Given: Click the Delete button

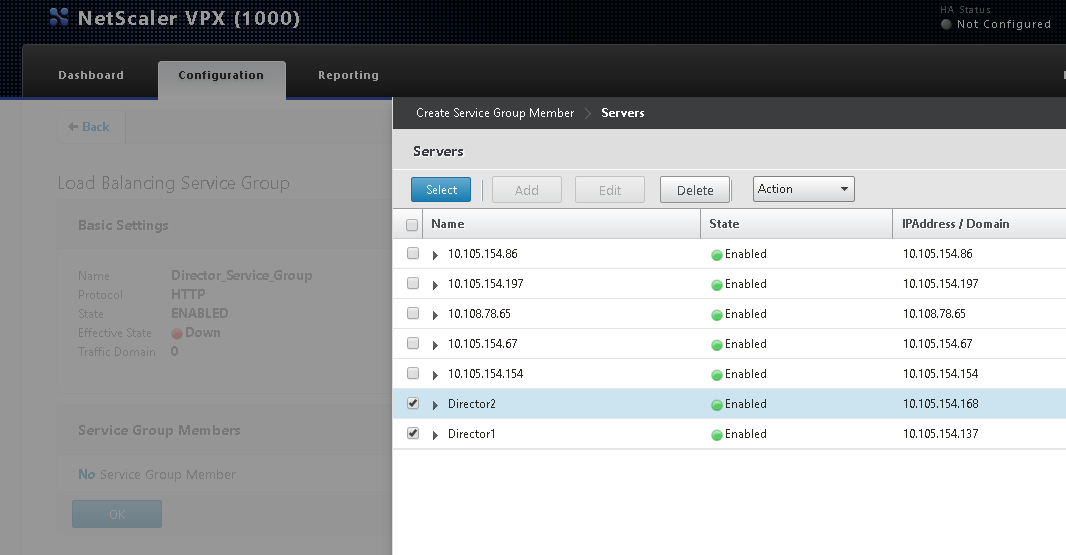Looking at the screenshot, I should point(695,190).
